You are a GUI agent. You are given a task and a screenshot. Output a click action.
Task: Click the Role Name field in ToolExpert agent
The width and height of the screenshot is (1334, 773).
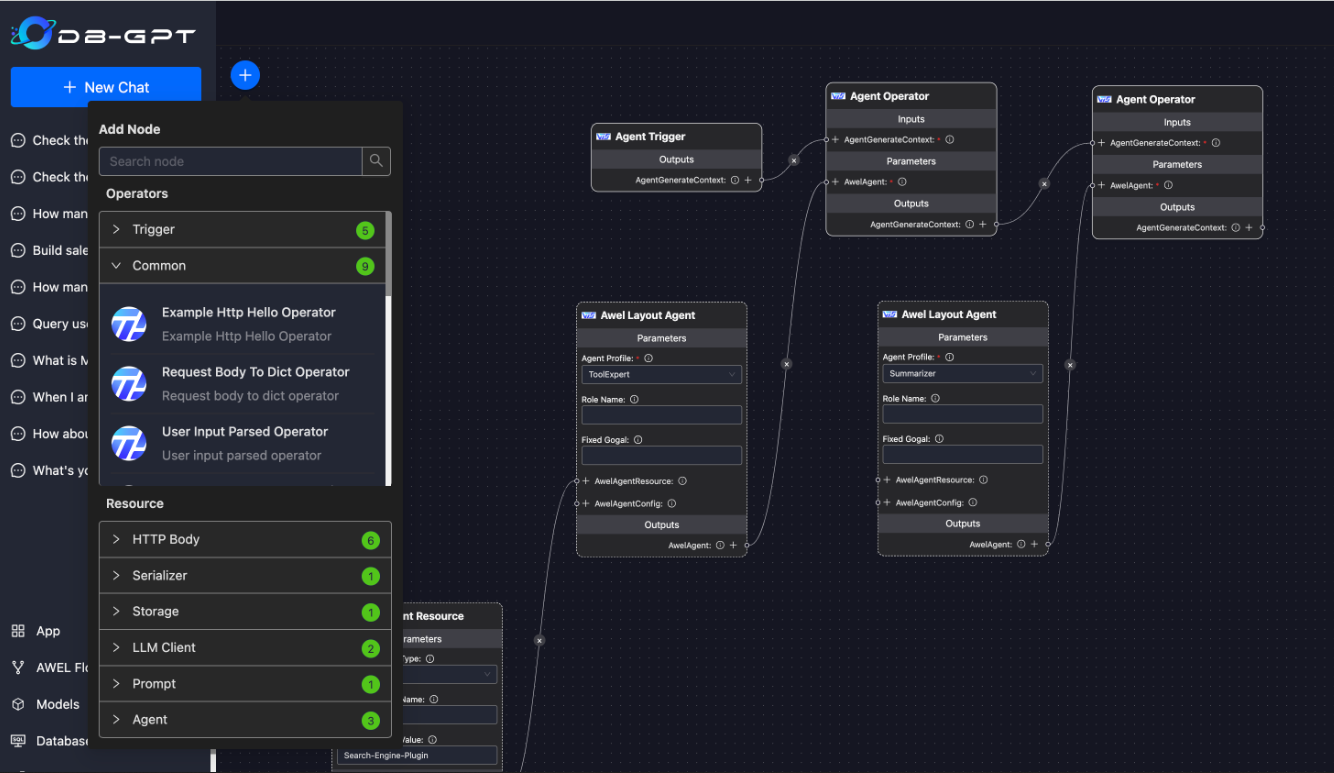coord(662,415)
